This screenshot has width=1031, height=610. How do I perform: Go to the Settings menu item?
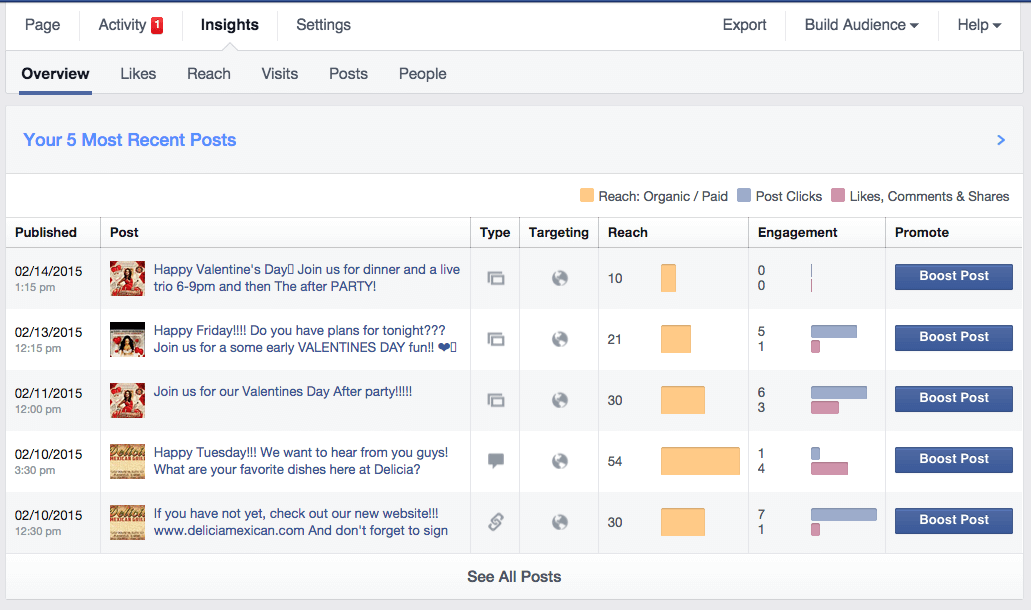click(x=323, y=25)
